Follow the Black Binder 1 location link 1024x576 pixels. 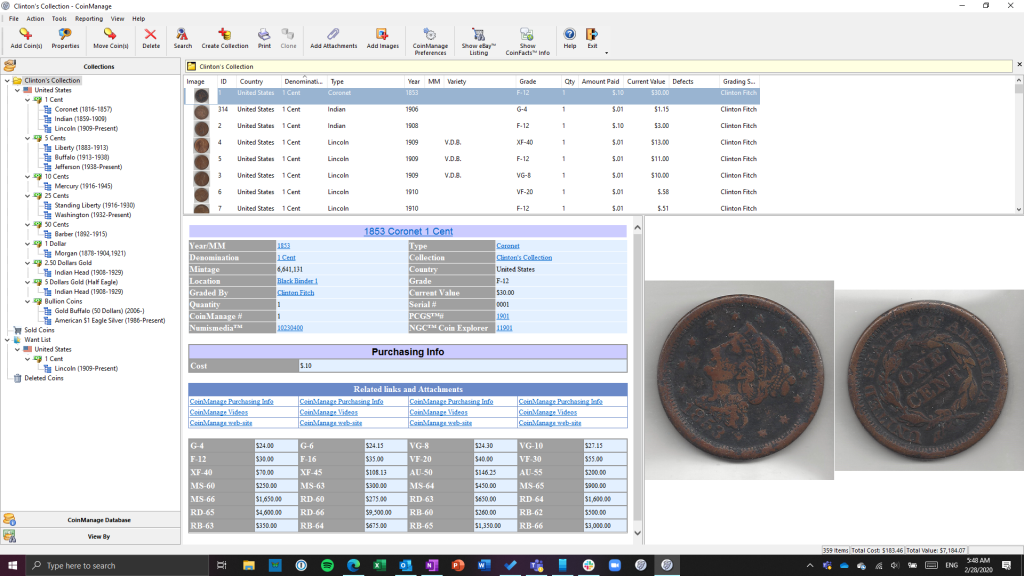[297, 281]
